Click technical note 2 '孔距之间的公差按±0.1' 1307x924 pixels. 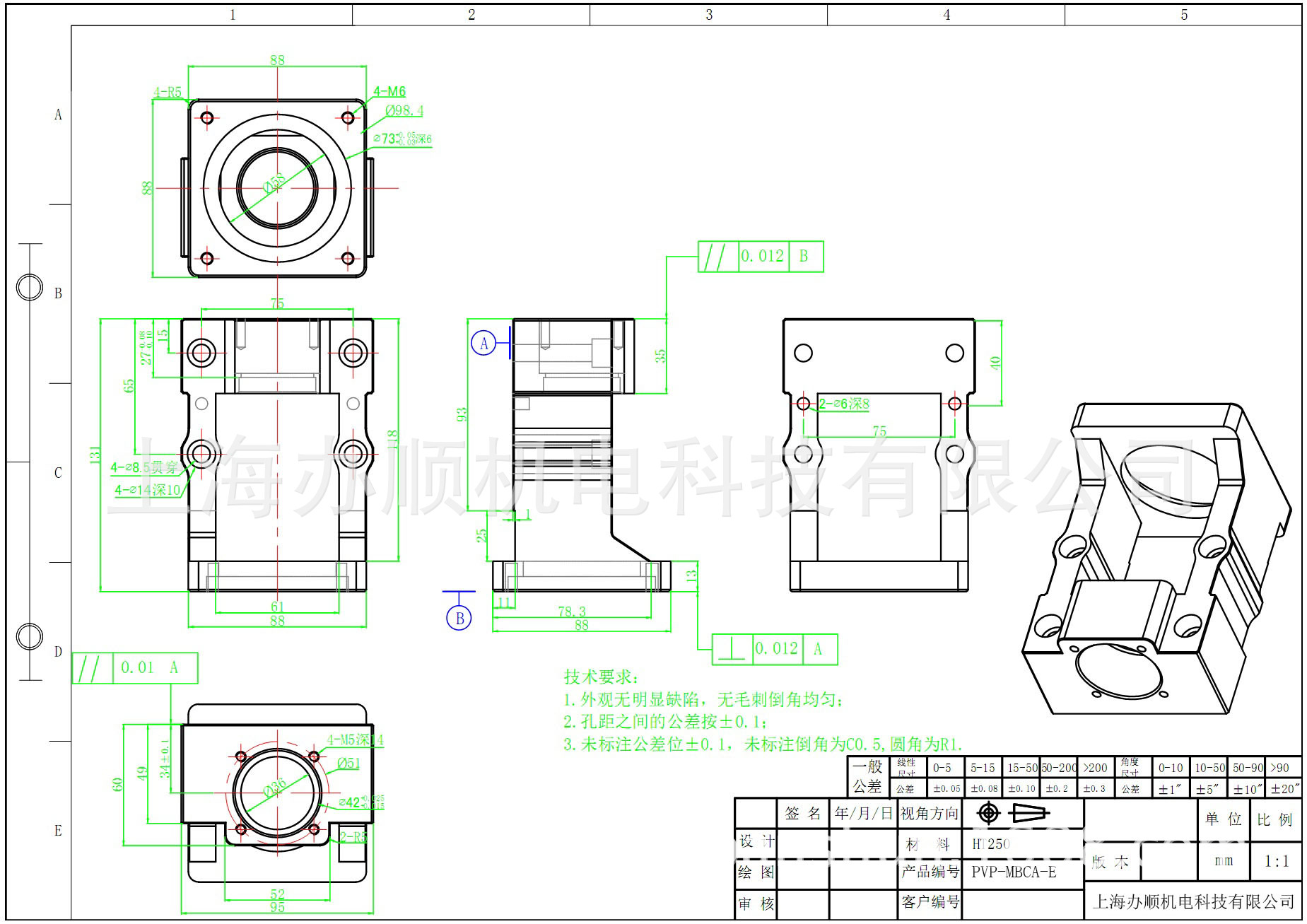(x=665, y=722)
